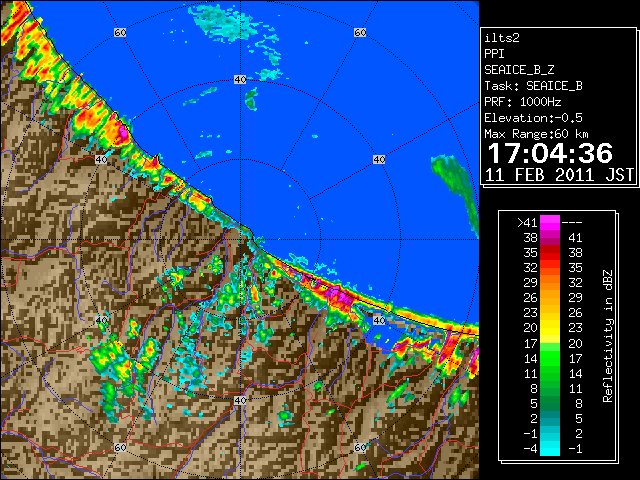Image resolution: width=640 pixels, height=480 pixels.
Task: Select the 'Elevation:-0.5' text
Action: (x=533, y=118)
